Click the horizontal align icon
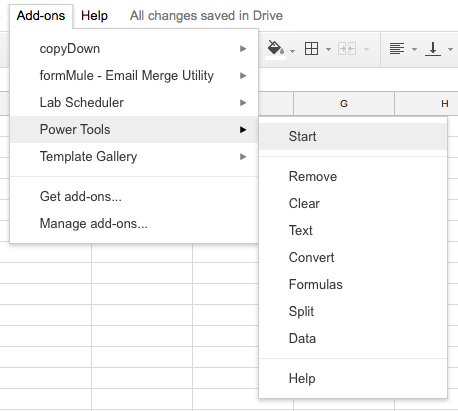Viewport: 458px width, 411px height. [397, 49]
